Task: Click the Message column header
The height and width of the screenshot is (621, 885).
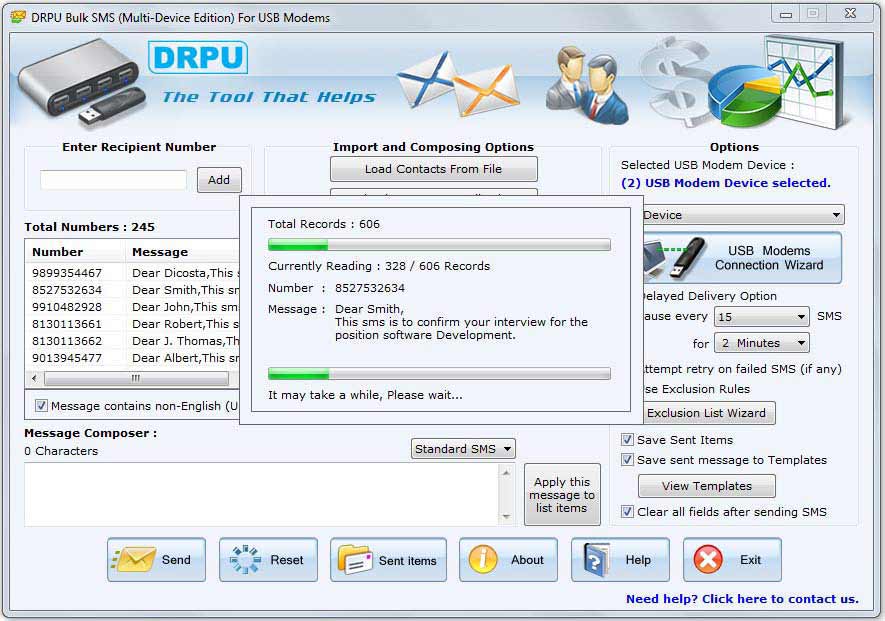Action: [x=182, y=252]
